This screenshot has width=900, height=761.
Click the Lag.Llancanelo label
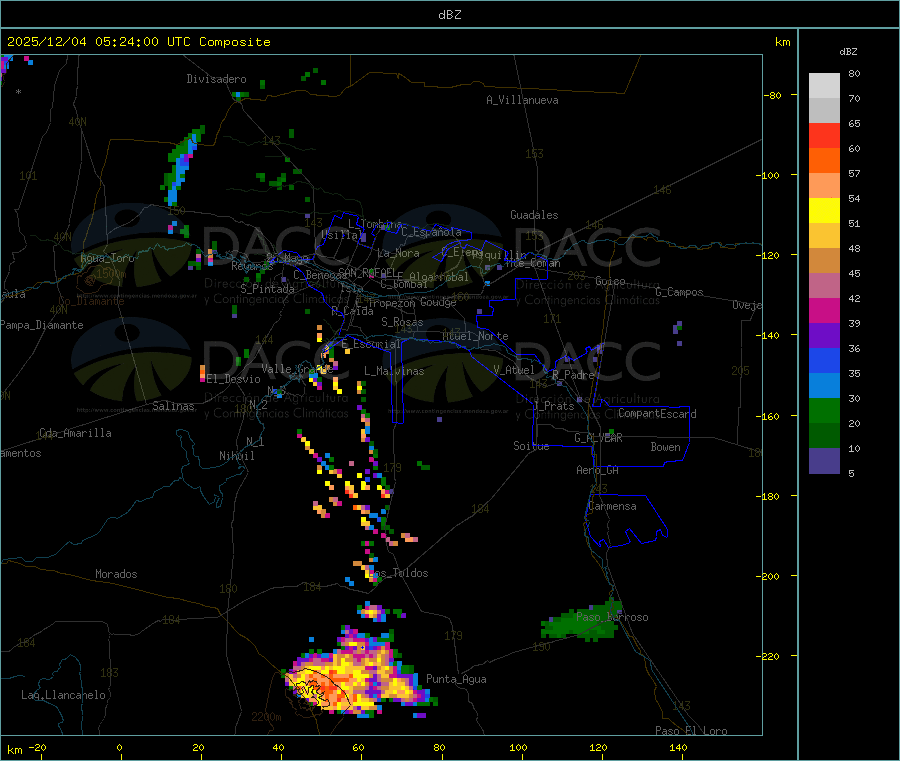click(63, 695)
